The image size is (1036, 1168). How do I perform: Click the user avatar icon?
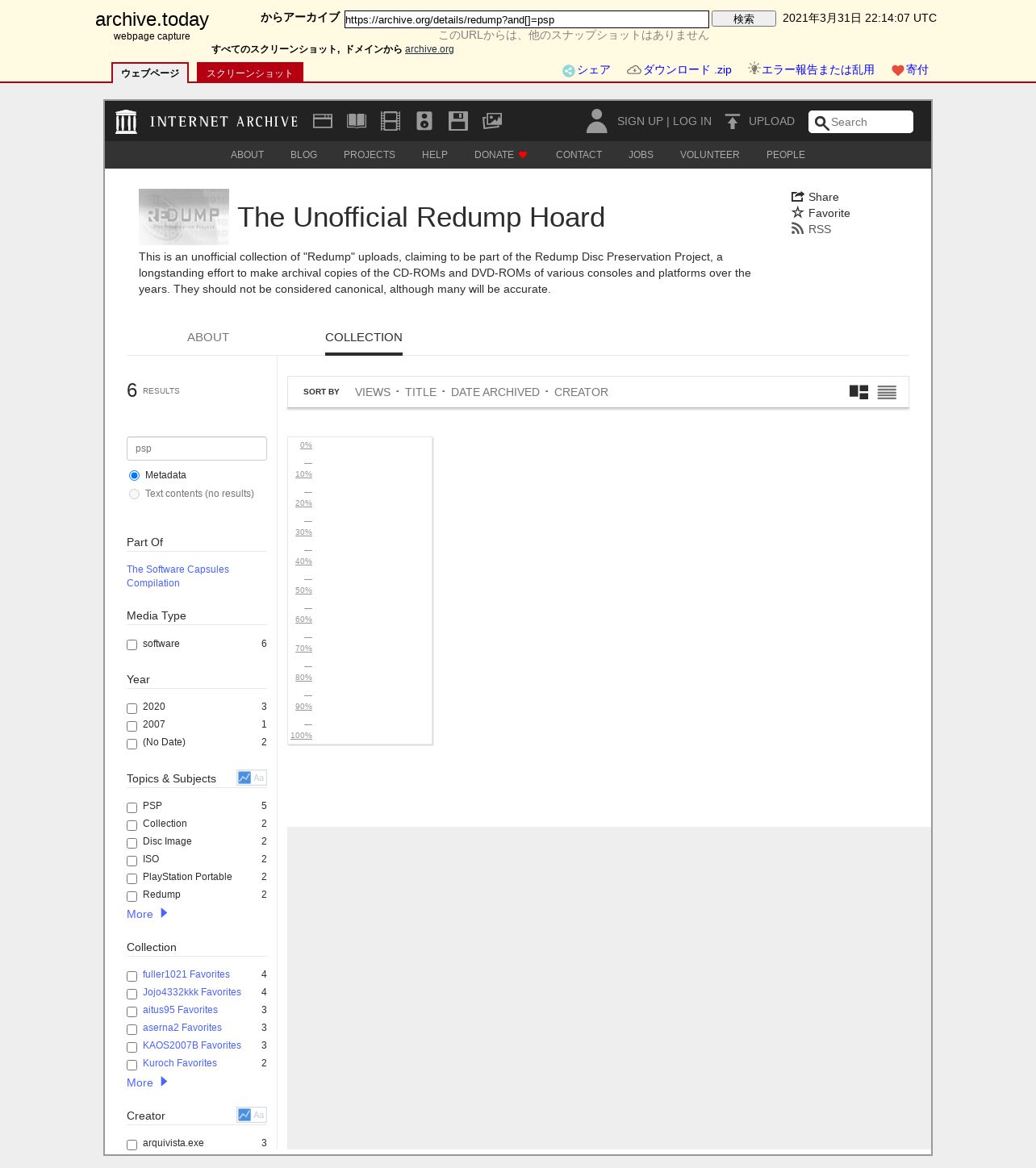tap(597, 121)
